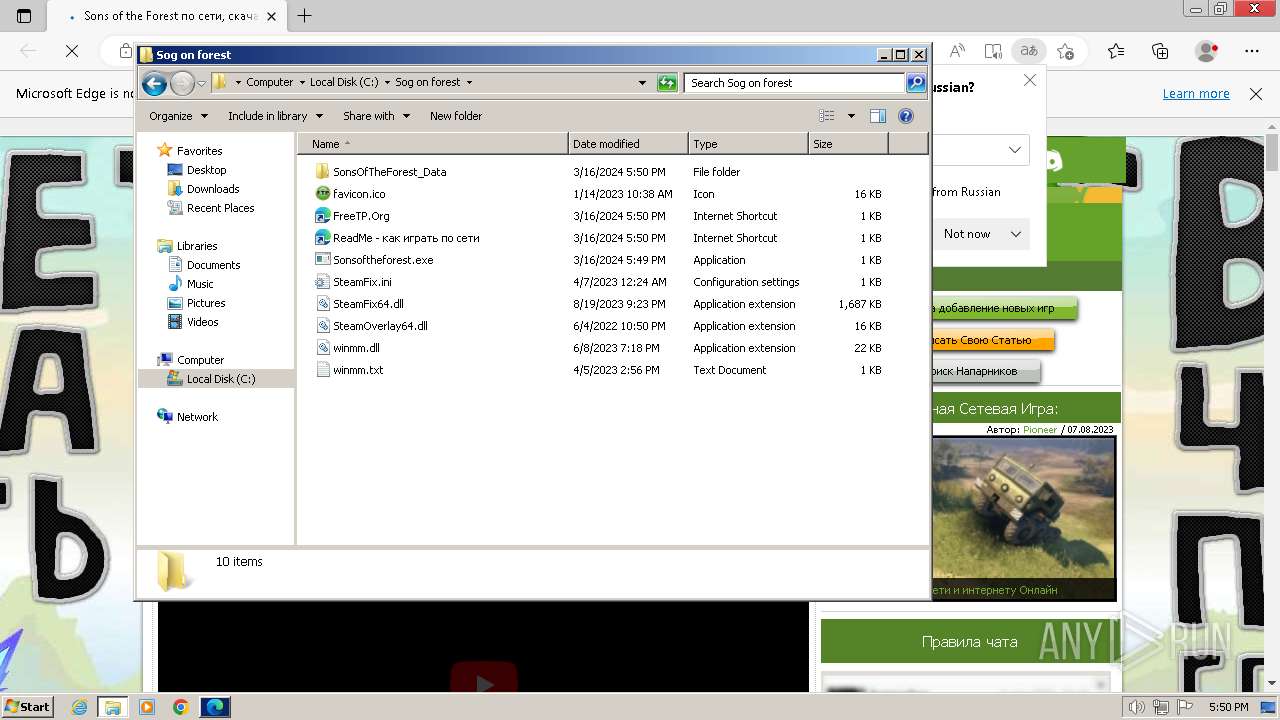Open a new tab in Edge
The image size is (1280, 720).
(x=305, y=15)
